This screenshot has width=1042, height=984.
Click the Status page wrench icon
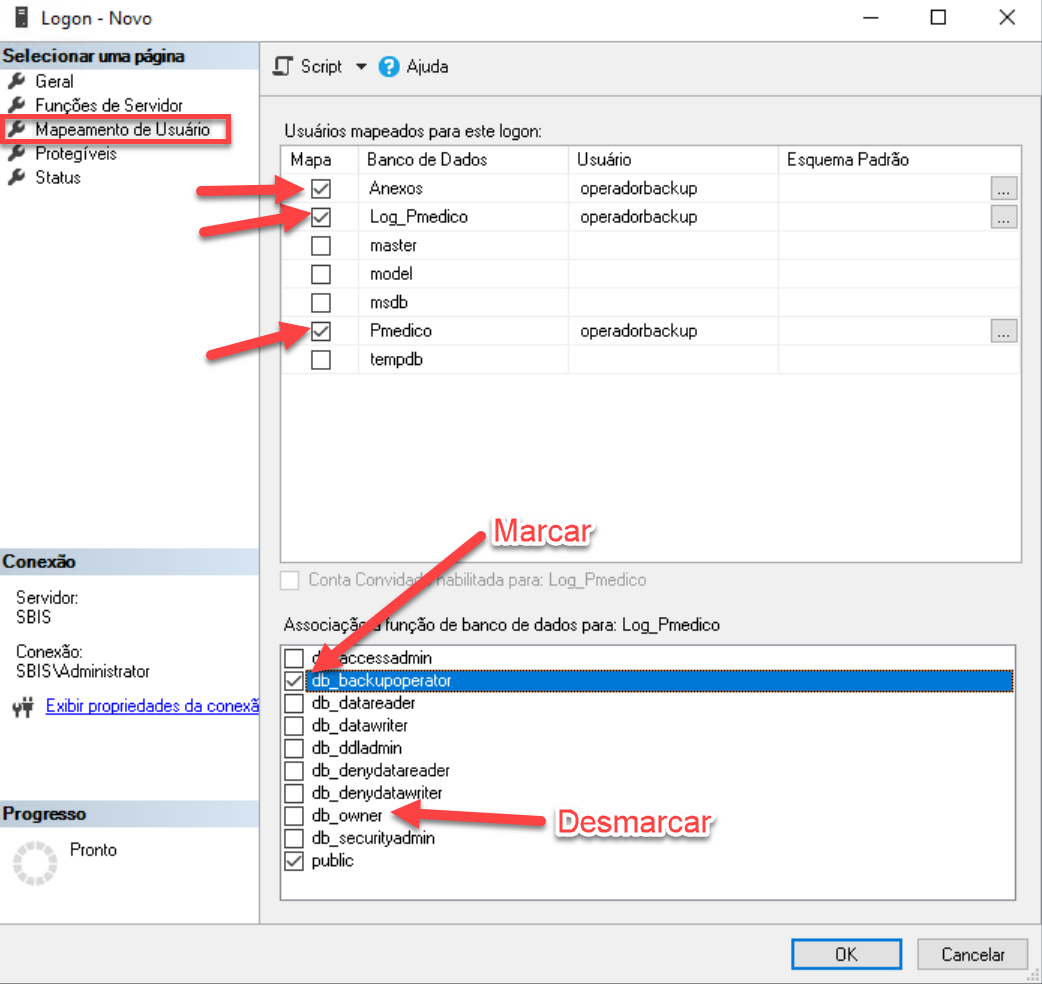pos(16,178)
